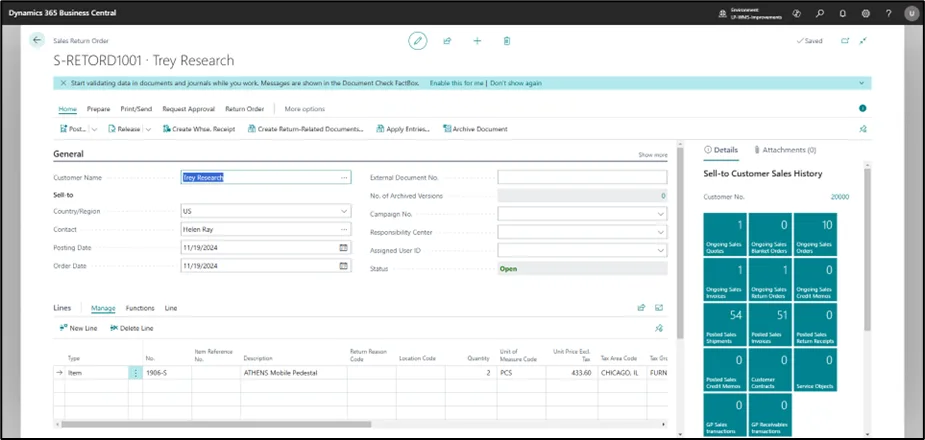Open row options for item line
Viewport: 925px width, 440px height.
[x=136, y=373]
